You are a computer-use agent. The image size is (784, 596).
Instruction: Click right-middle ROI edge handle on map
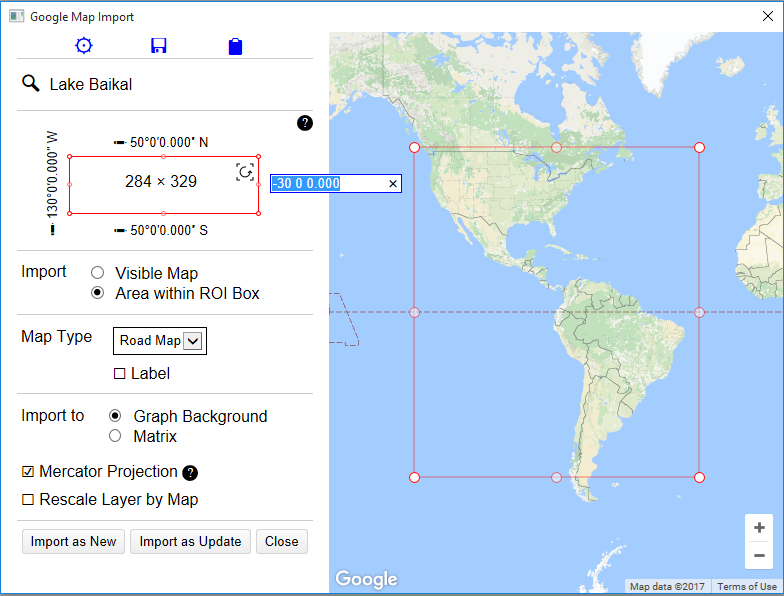tap(700, 312)
